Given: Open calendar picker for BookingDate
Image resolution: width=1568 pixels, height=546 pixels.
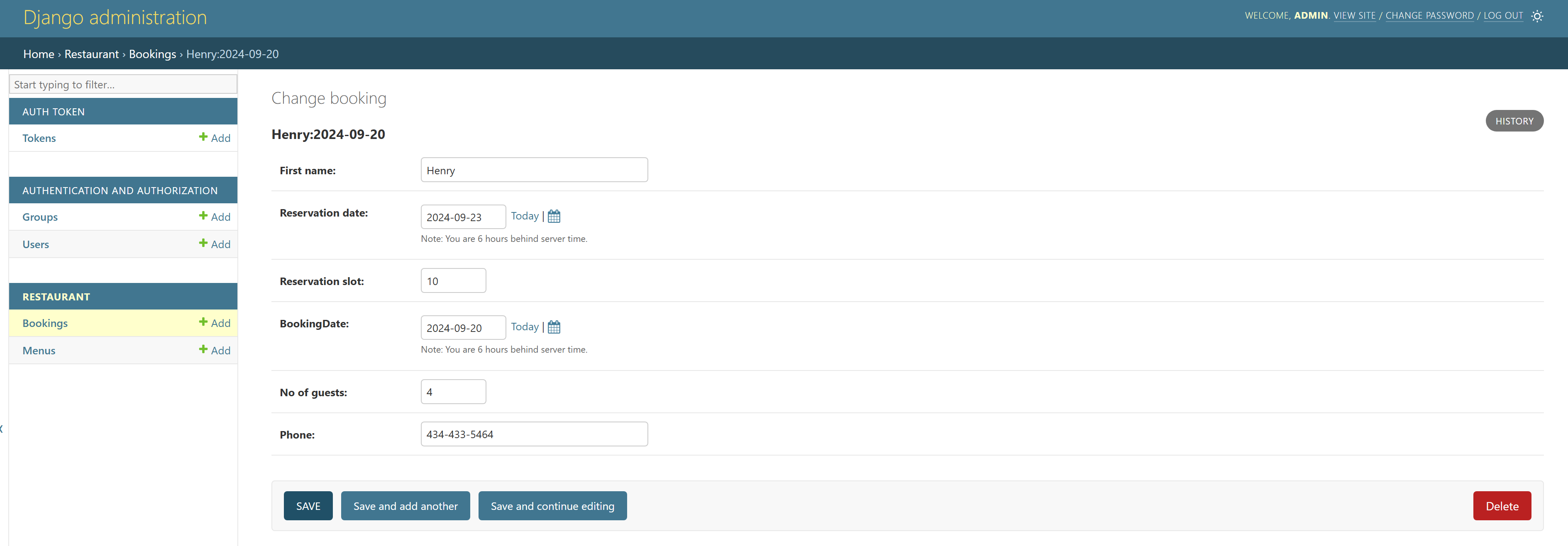Looking at the screenshot, I should tap(553, 327).
